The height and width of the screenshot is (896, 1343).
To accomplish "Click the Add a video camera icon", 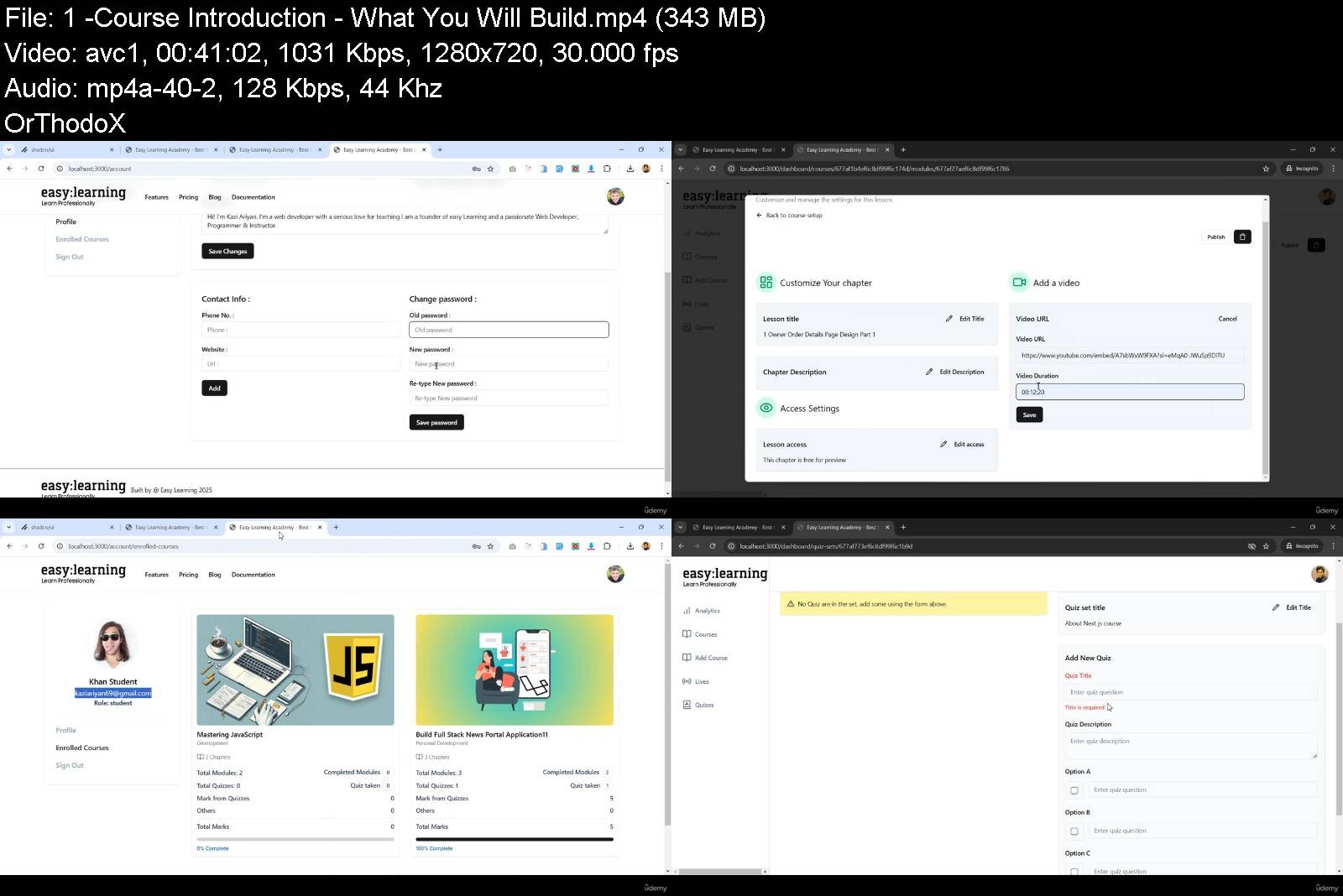I will point(1019,283).
